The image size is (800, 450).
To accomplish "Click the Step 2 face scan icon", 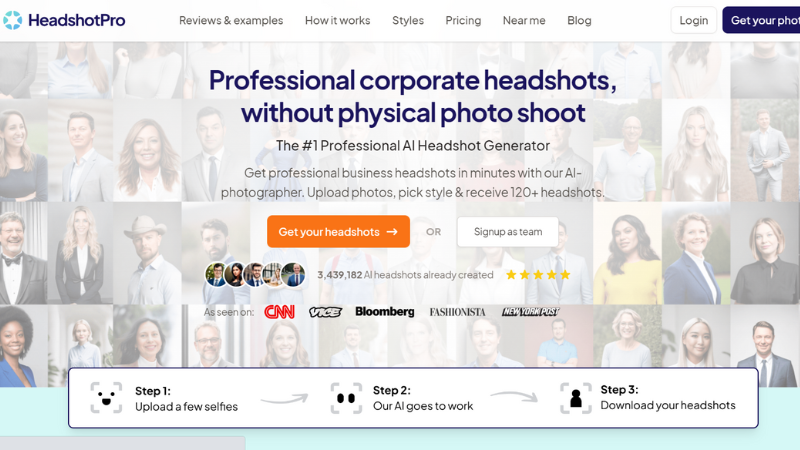I will (346, 398).
